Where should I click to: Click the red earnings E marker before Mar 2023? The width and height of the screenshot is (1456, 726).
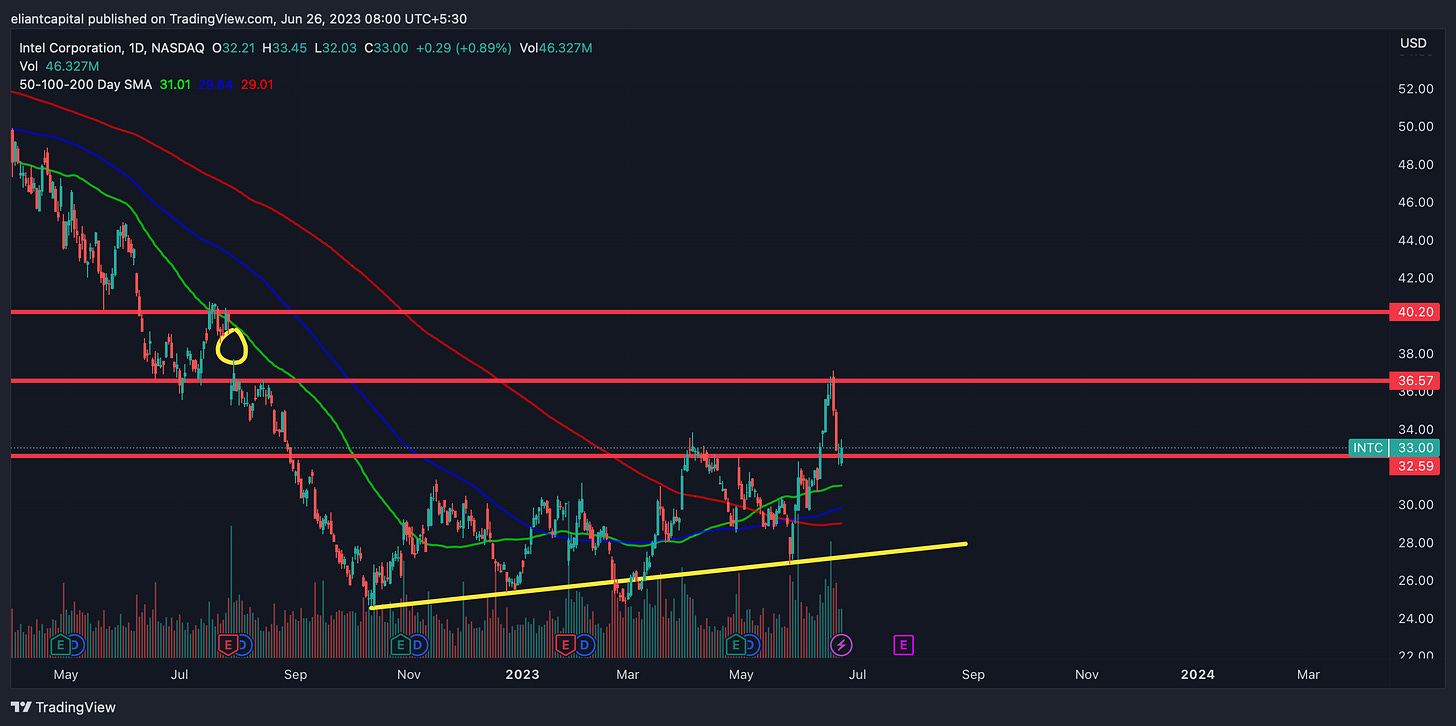pyautogui.click(x=565, y=645)
